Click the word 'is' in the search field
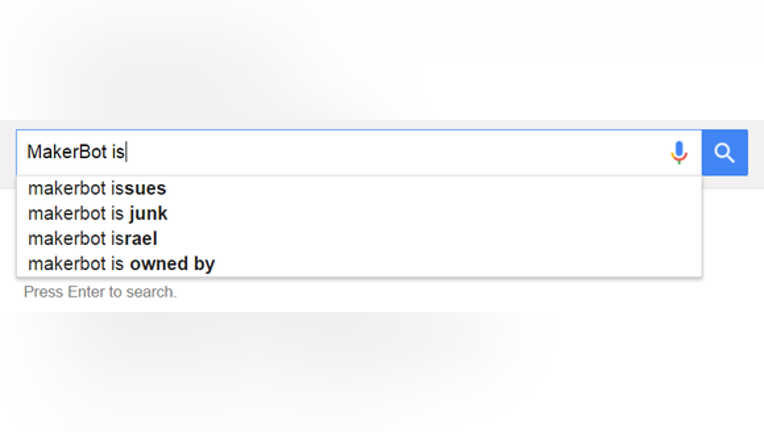Viewport: 764px width, 432px height. tap(118, 152)
